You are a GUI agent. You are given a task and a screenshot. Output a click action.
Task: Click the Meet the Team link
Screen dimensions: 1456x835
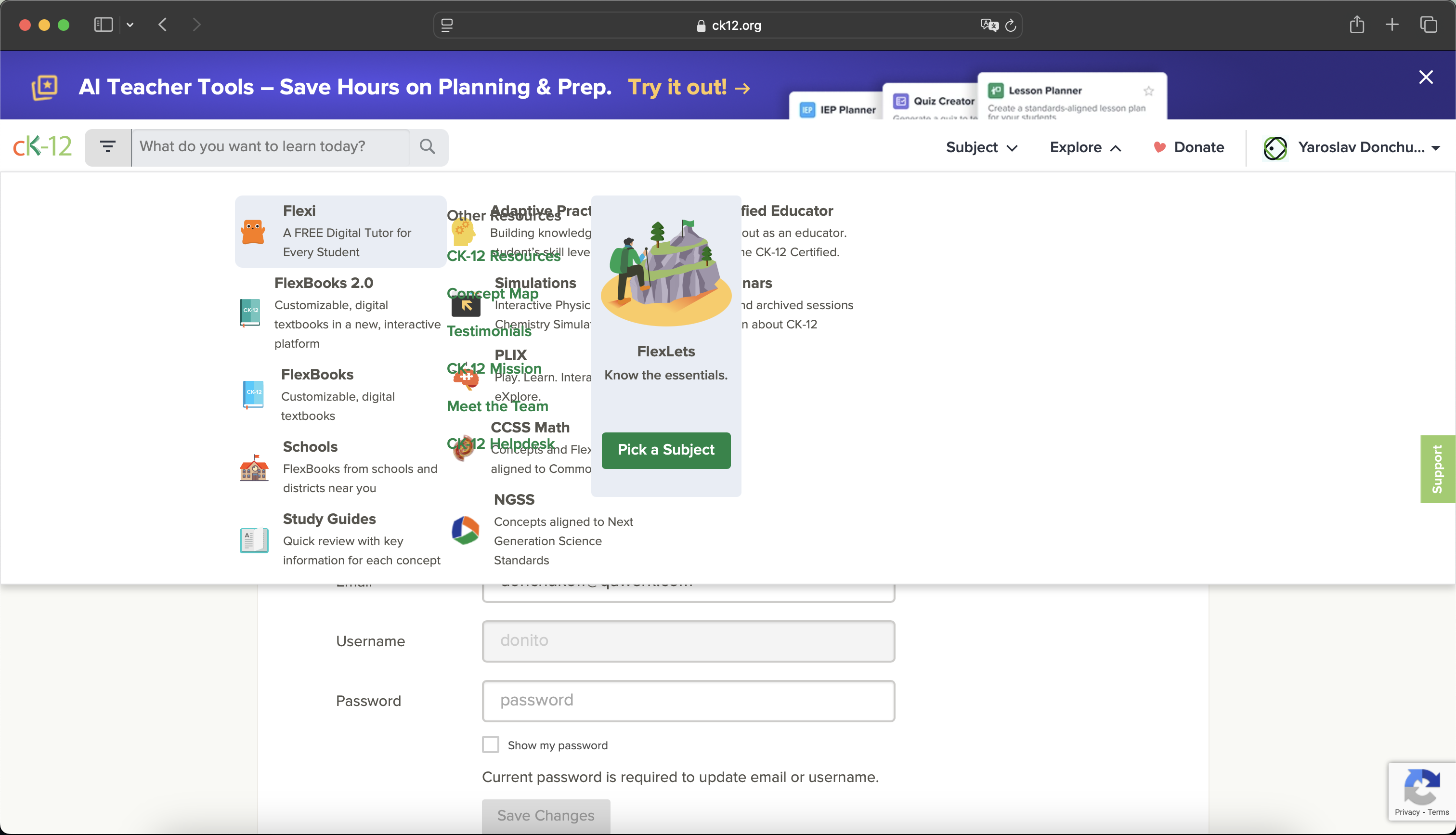point(497,406)
